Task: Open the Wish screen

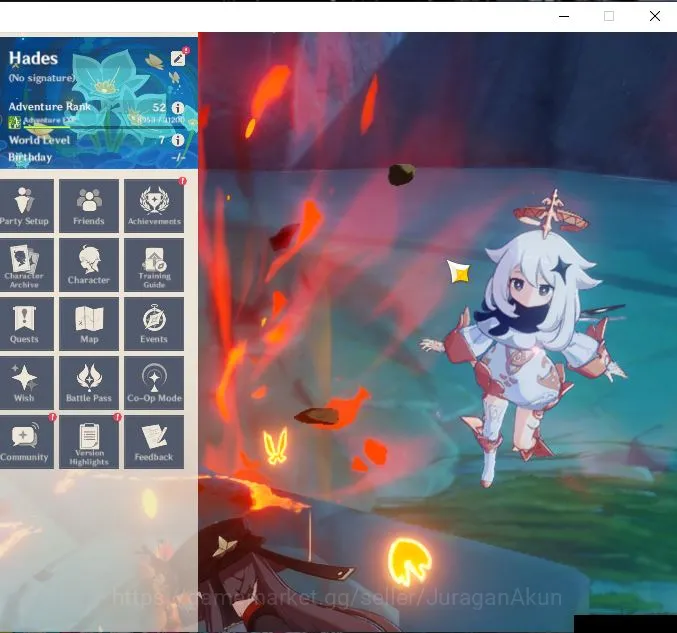Action: tap(26, 383)
